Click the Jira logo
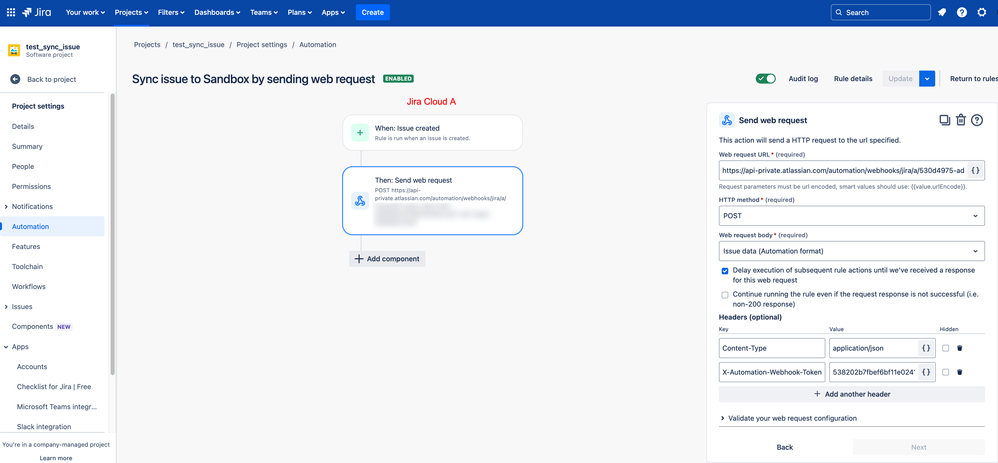 coord(38,12)
